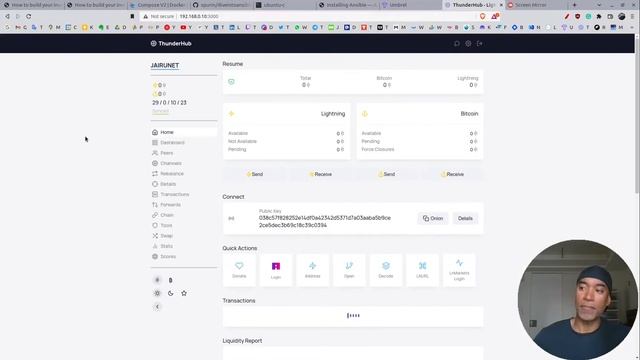Screen dimensions: 640x360
Task: Open settings gear in ThunderHub header
Action: coord(468,43)
